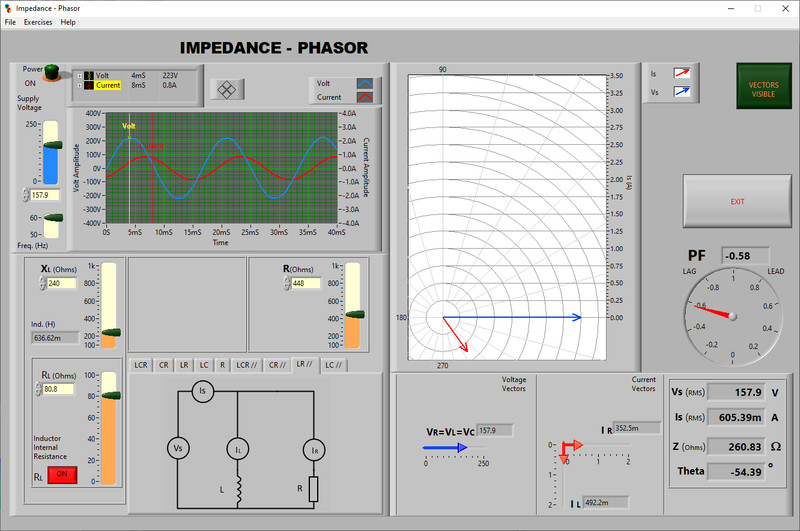Click the Vs source symbol in circuit

(x=178, y=448)
